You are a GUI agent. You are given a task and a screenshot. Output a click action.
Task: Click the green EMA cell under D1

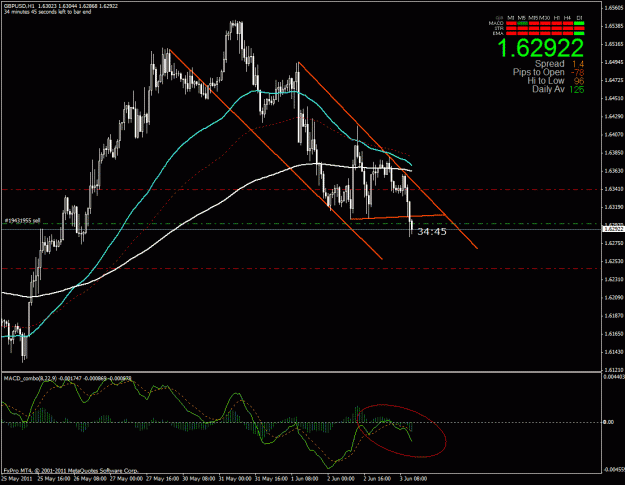click(x=579, y=33)
